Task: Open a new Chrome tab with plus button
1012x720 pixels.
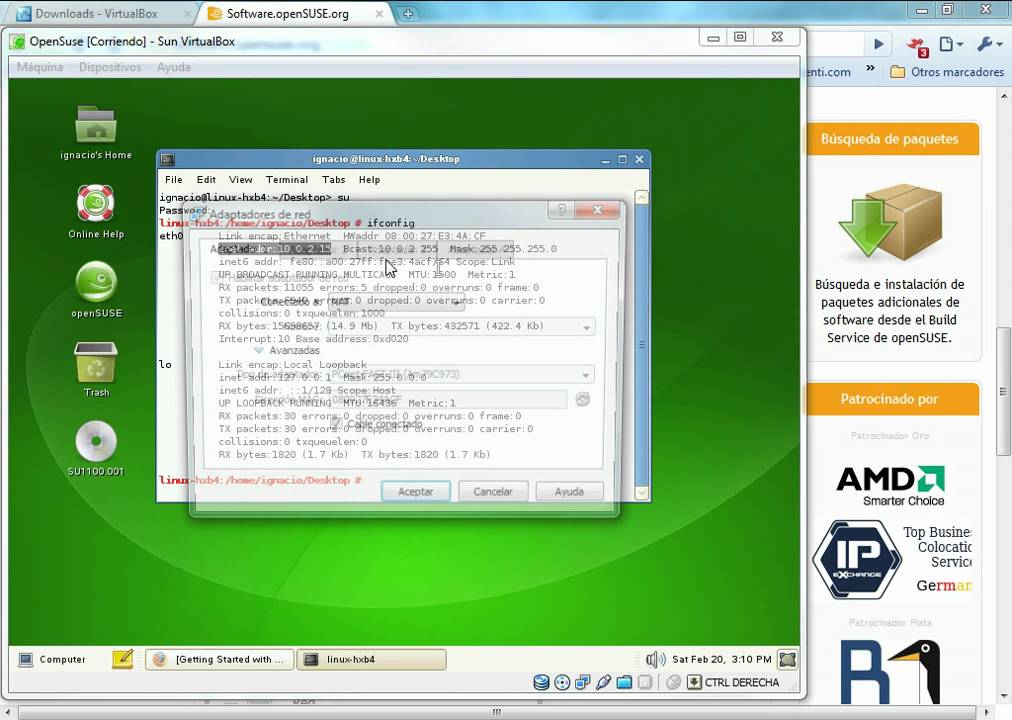Action: 408,14
